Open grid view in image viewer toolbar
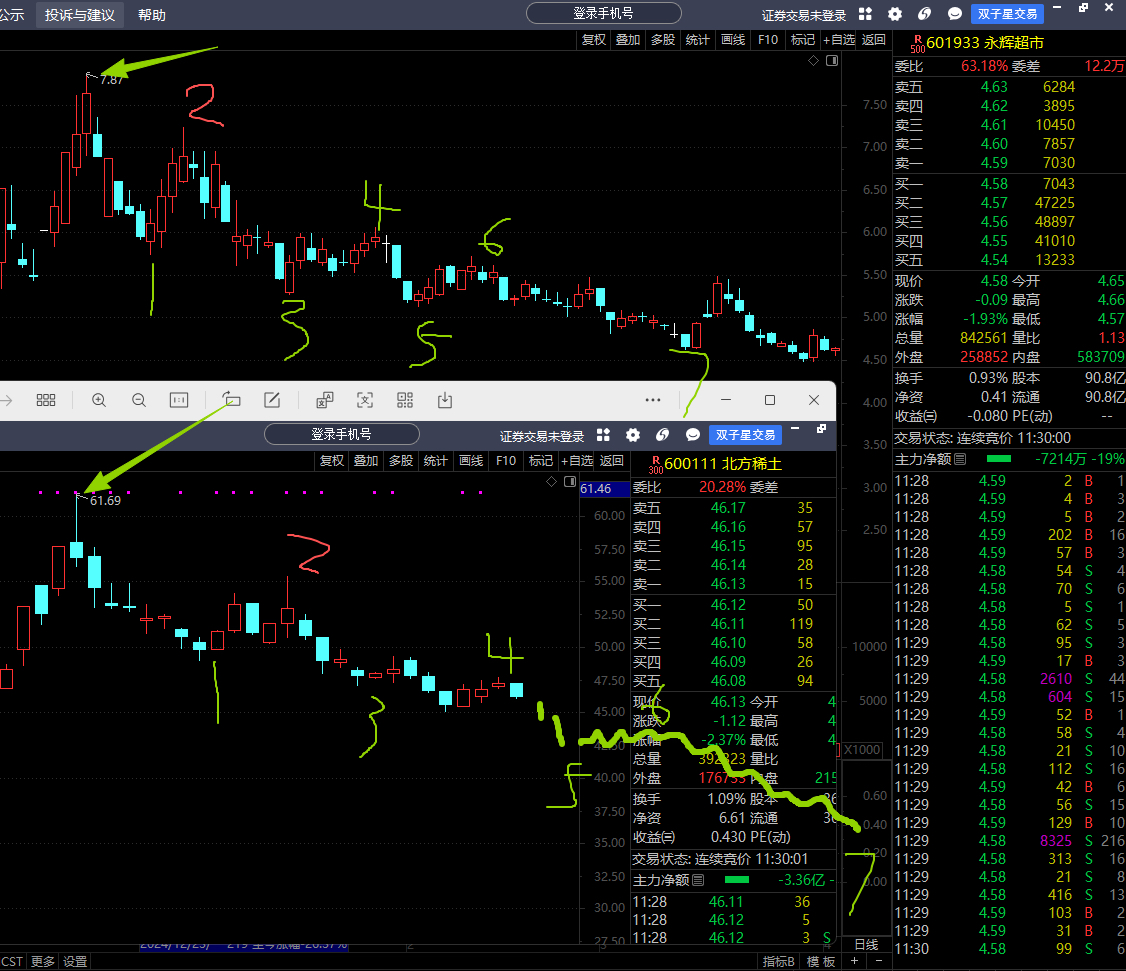The image size is (1126, 971). (46, 400)
